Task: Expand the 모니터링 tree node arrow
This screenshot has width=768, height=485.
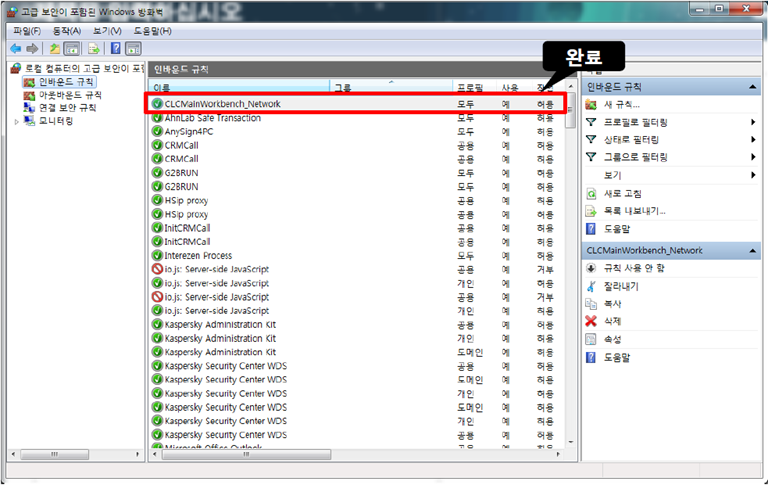Action: (17, 121)
